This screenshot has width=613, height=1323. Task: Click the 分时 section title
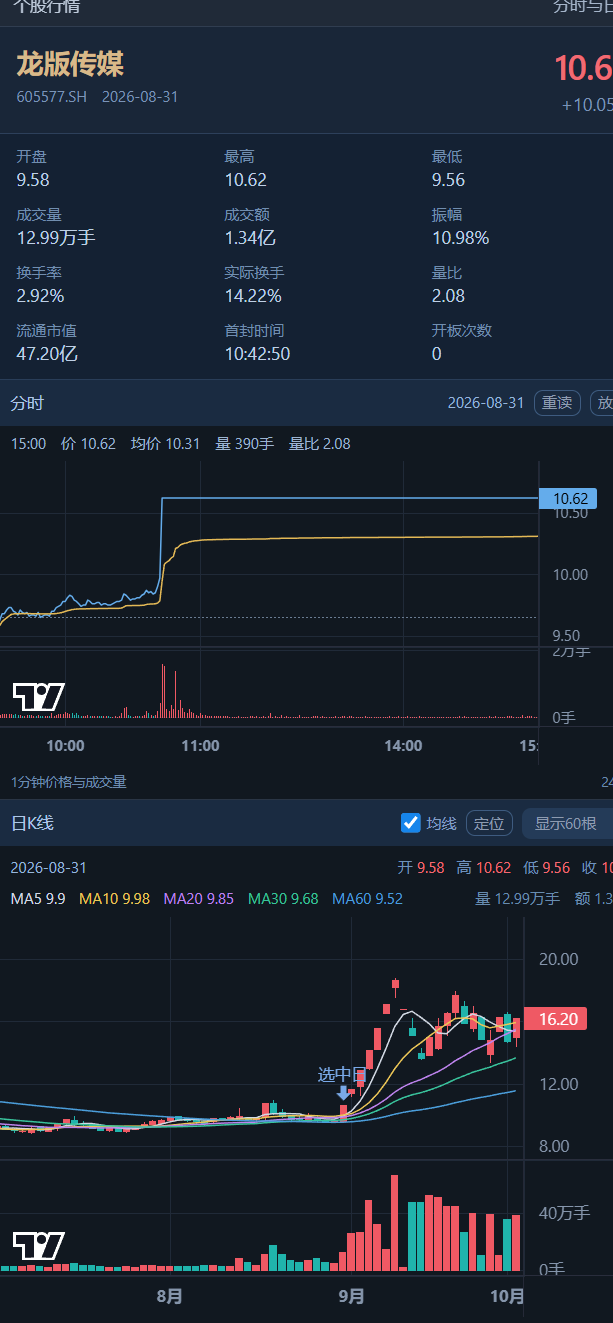(27, 403)
